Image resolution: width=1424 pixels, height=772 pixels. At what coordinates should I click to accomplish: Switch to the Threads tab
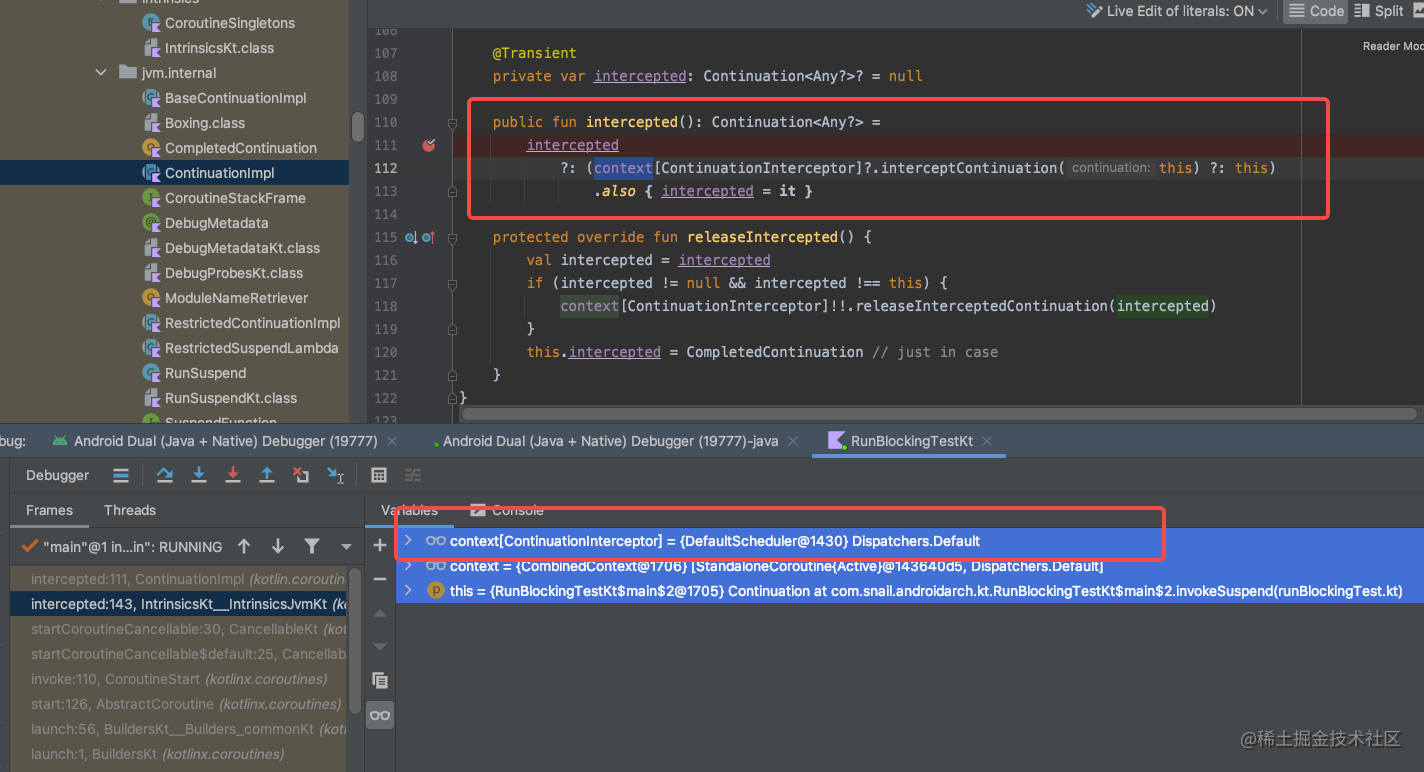coord(130,510)
